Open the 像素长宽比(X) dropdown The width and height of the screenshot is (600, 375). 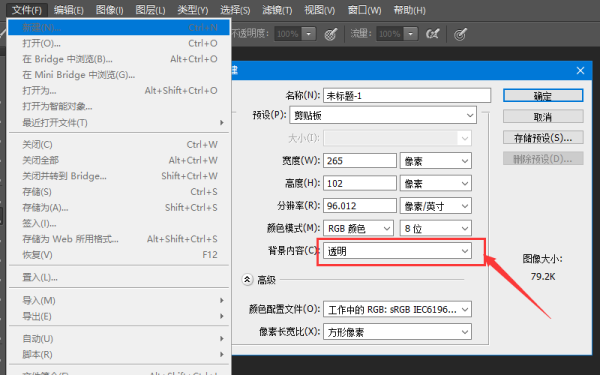click(397, 332)
